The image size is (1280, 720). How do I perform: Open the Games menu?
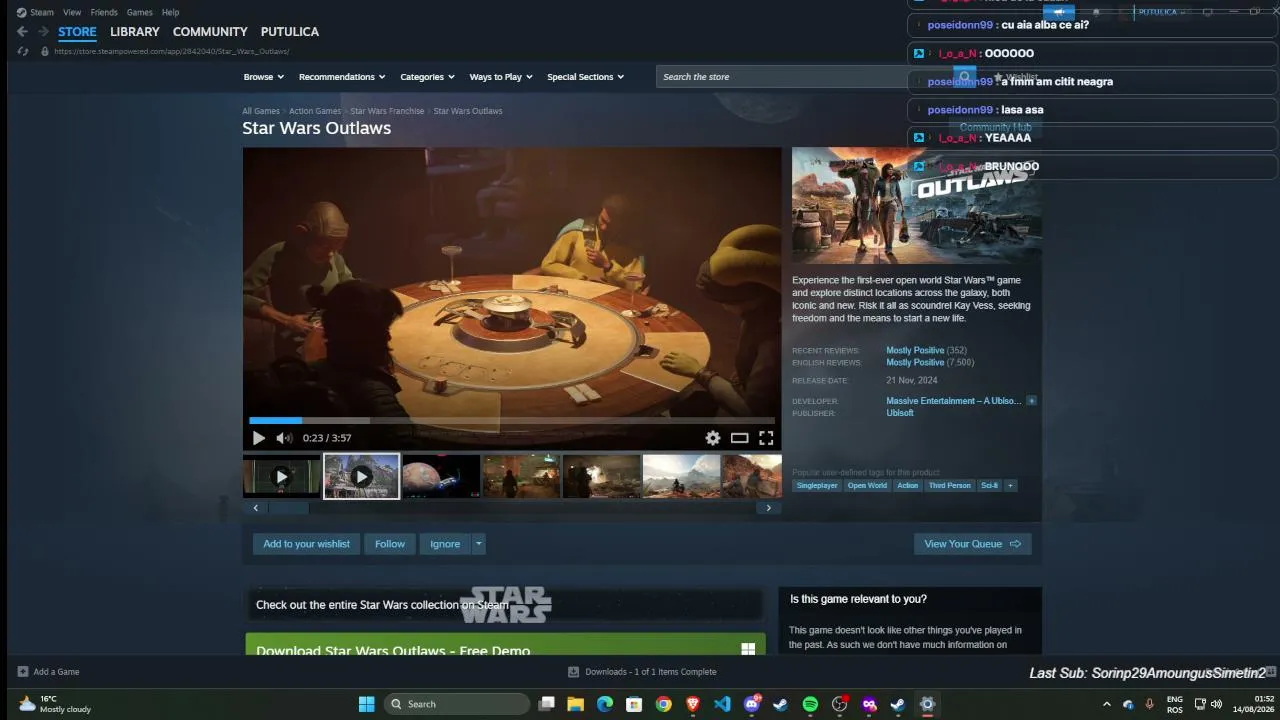pos(140,12)
